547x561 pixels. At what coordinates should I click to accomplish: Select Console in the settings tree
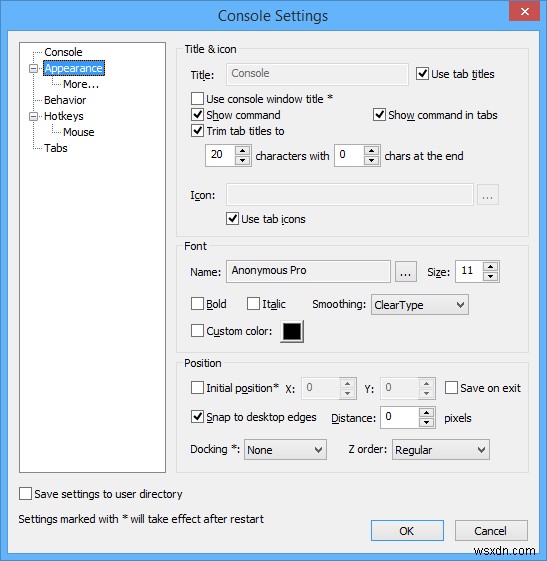coord(63,52)
